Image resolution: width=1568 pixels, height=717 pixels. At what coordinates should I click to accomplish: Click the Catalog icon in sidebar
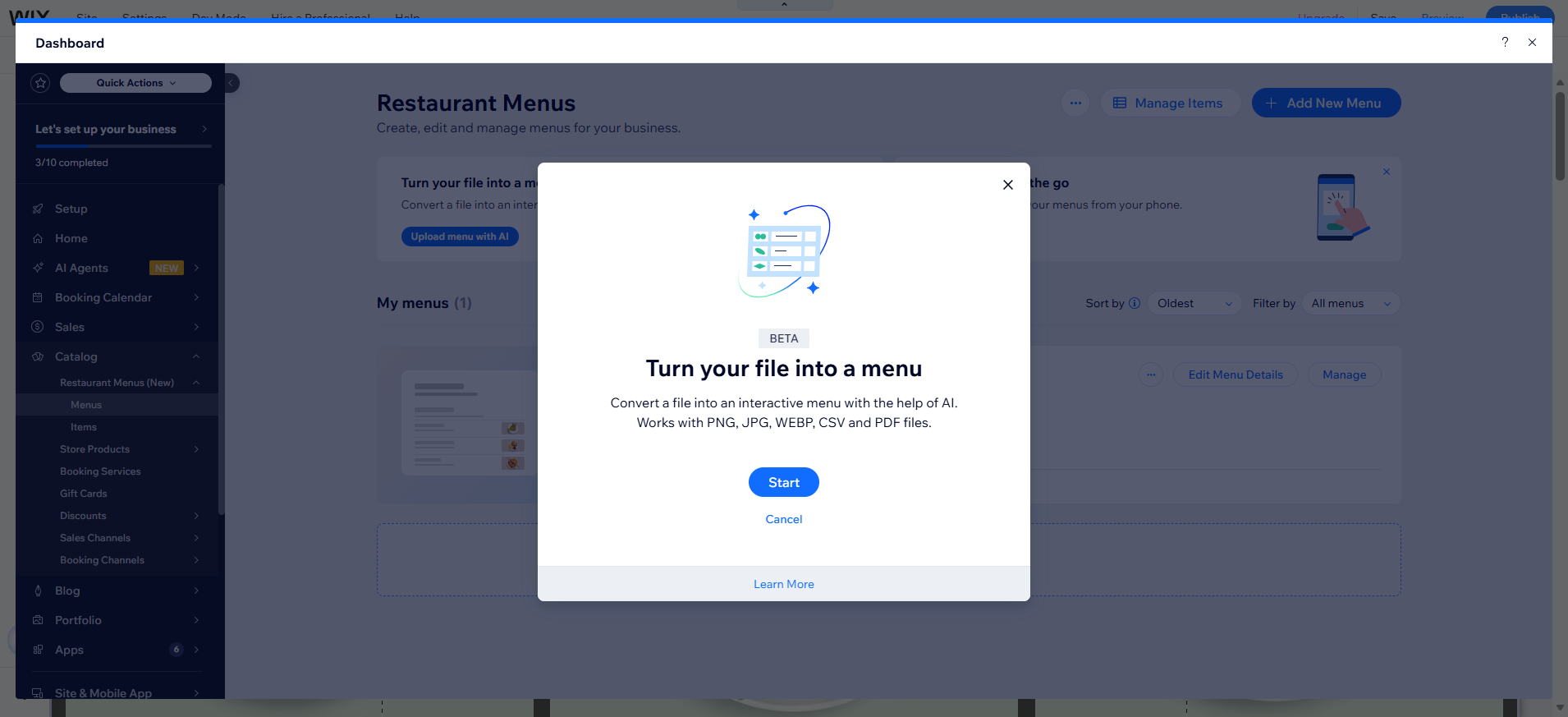click(38, 356)
